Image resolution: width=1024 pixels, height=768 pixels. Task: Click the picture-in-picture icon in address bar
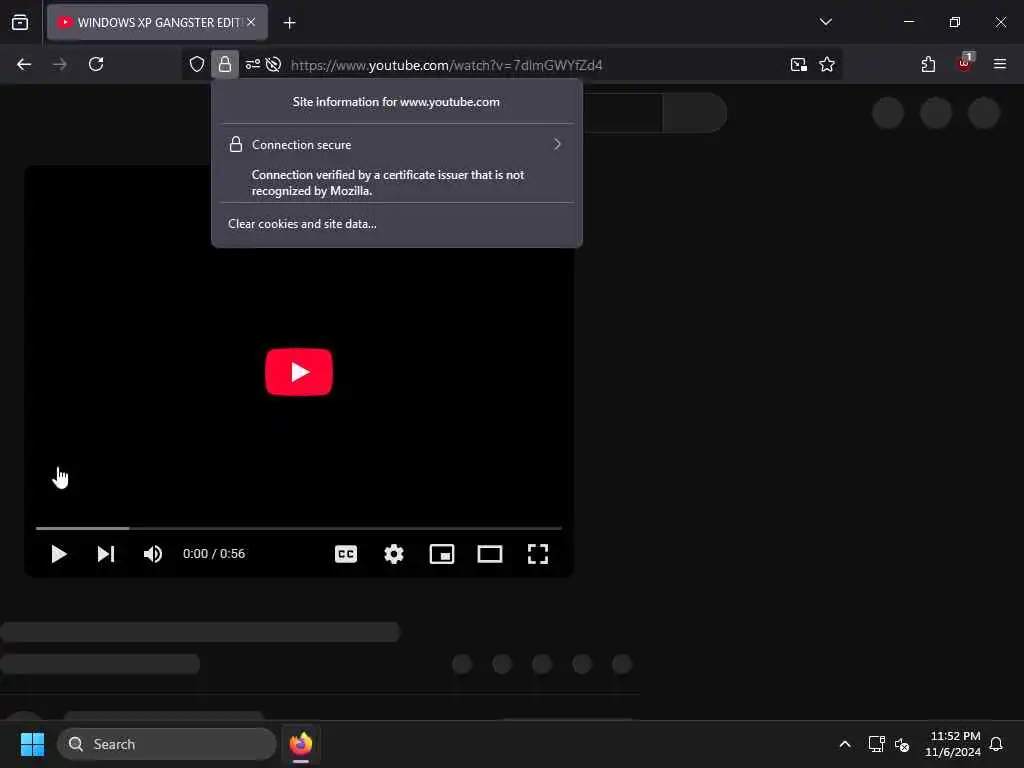pos(799,64)
